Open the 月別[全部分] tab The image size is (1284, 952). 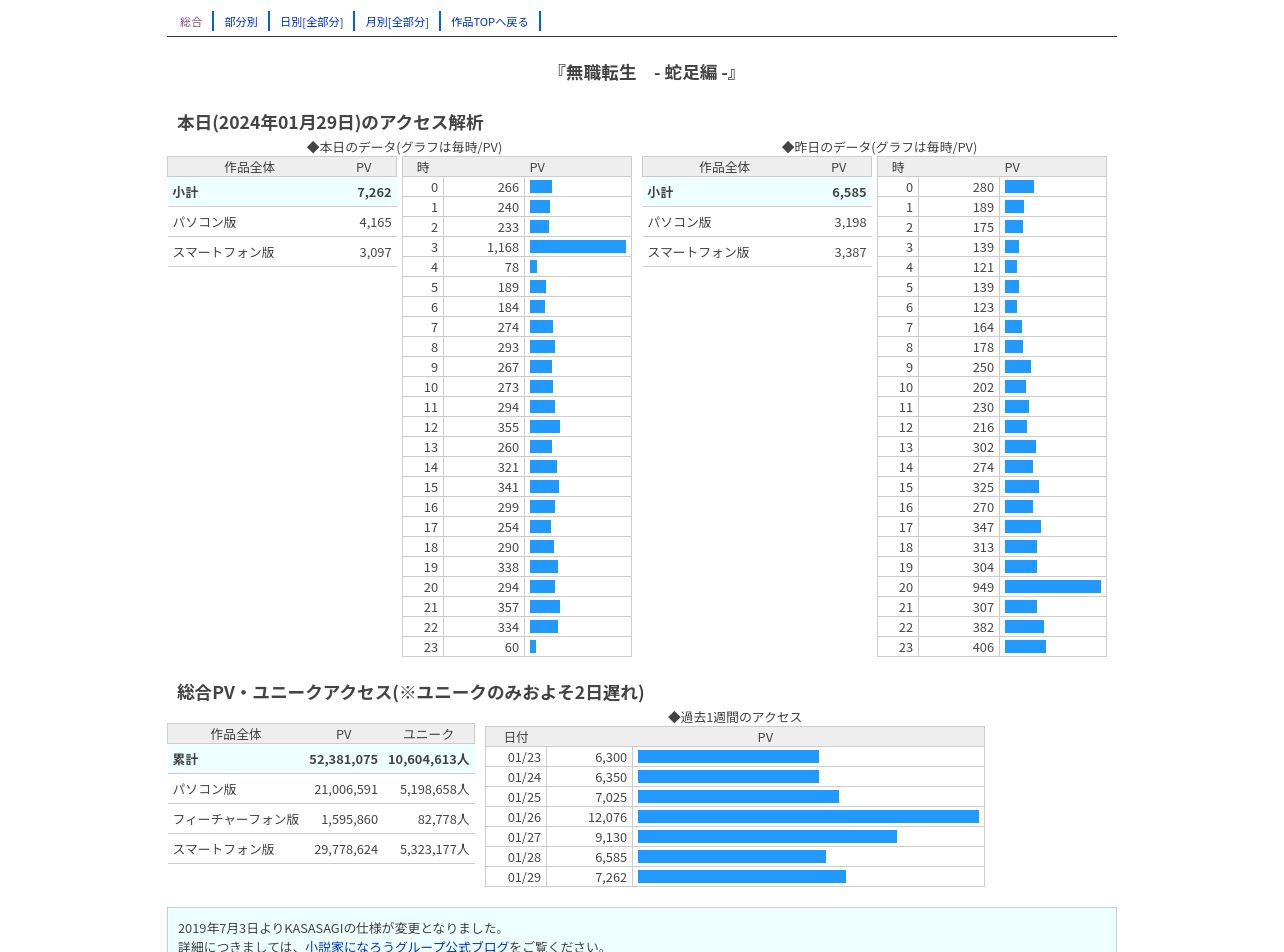pyautogui.click(x=397, y=21)
